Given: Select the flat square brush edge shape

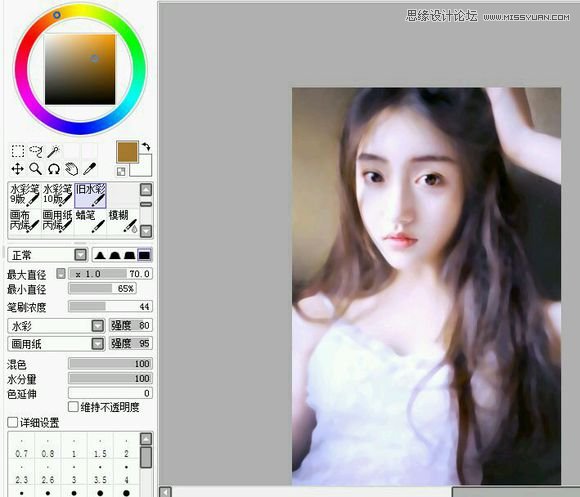Looking at the screenshot, I should pyautogui.click(x=144, y=255).
